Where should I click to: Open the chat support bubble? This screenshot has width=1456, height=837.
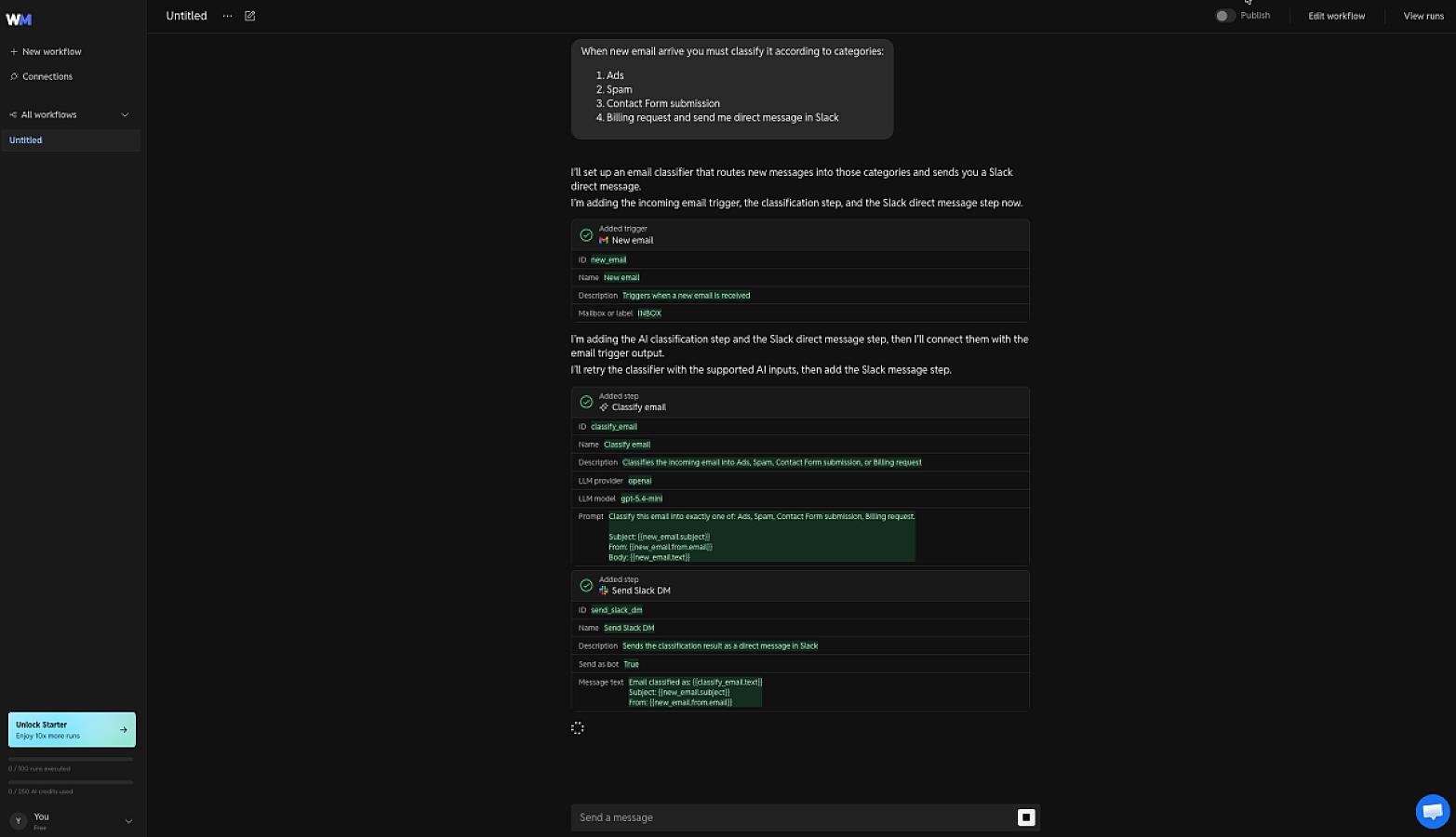[1433, 811]
